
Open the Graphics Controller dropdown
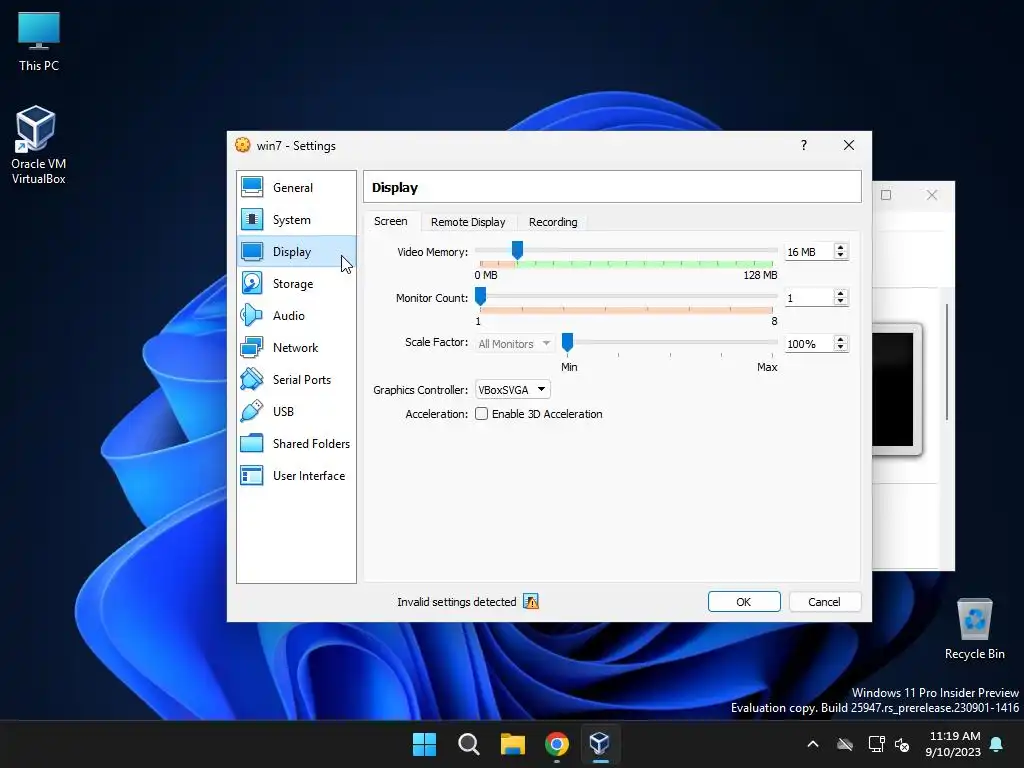point(513,390)
